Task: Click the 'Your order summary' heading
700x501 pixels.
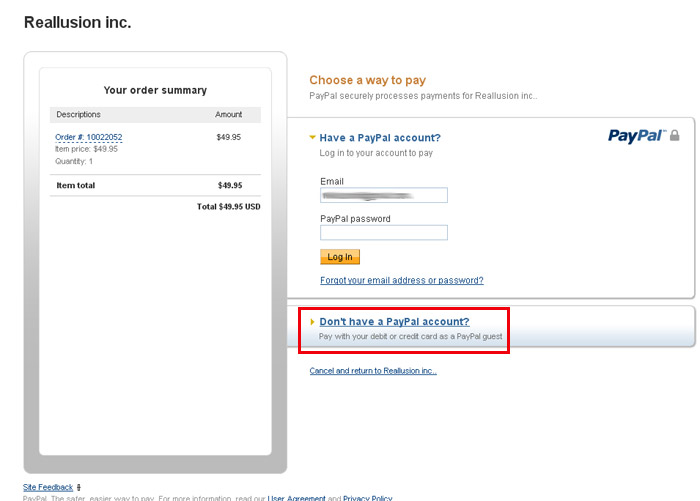Action: (155, 90)
